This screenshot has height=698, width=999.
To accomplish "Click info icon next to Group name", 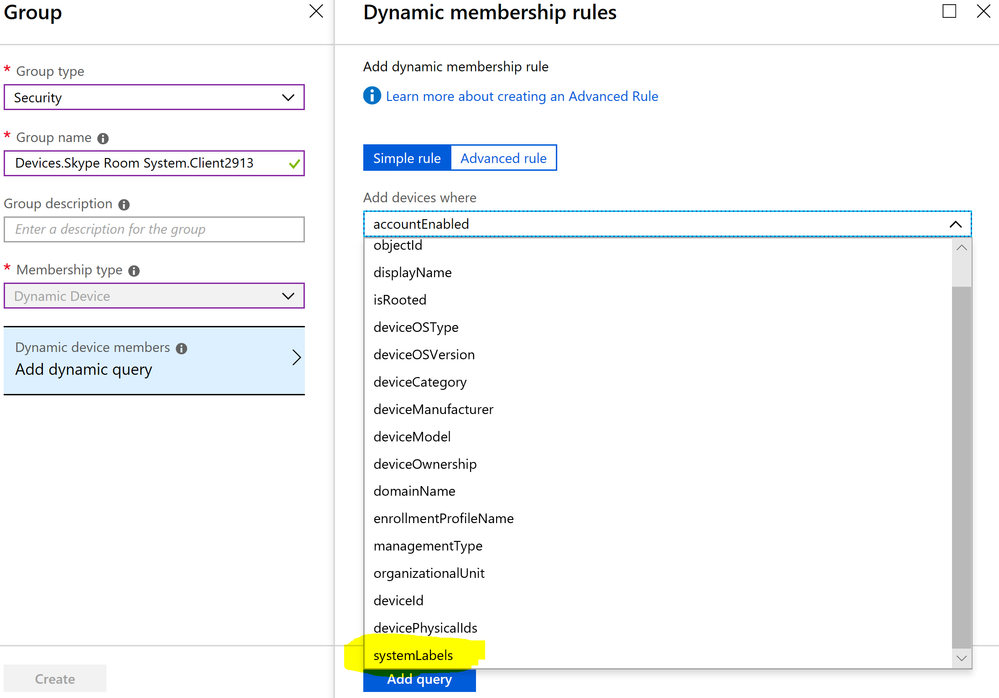I will (x=103, y=139).
